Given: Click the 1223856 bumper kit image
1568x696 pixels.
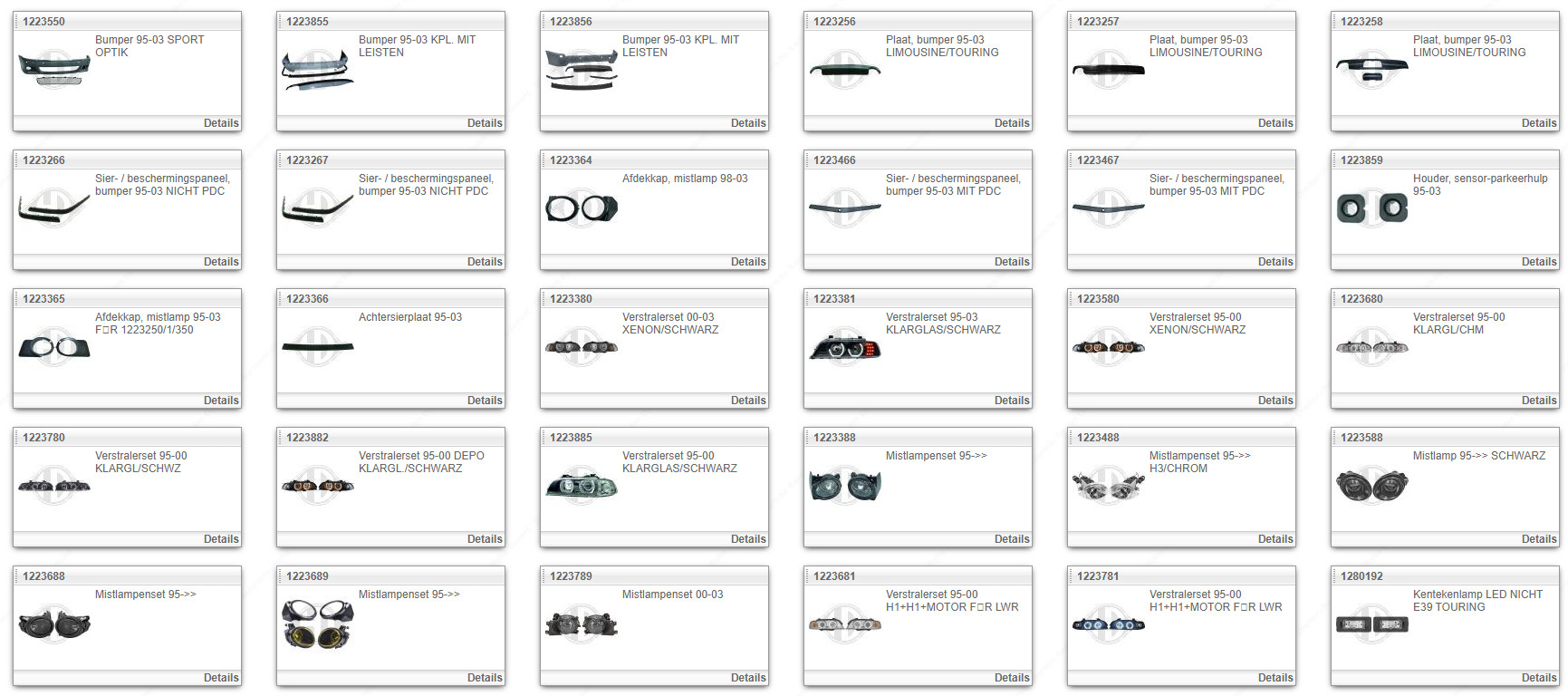Looking at the screenshot, I should pos(582,70).
